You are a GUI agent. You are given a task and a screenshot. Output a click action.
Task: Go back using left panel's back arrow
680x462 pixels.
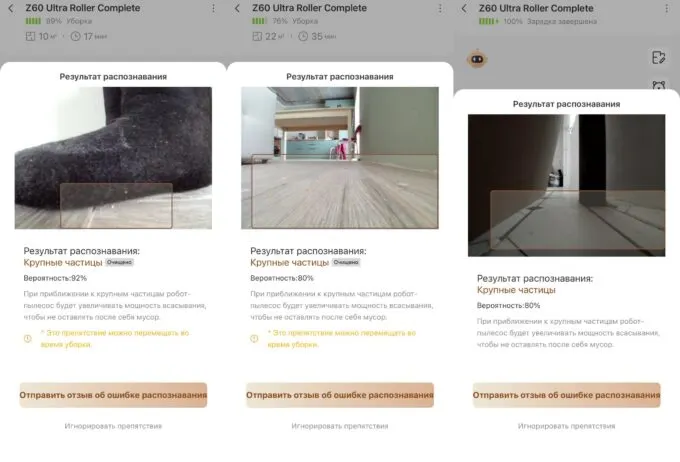[11, 8]
